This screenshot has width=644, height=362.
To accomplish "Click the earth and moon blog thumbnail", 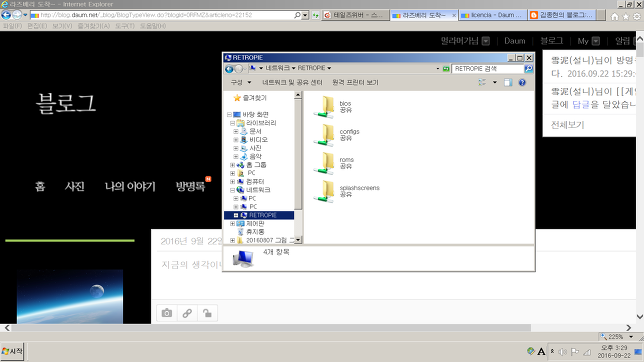I will click(x=70, y=297).
